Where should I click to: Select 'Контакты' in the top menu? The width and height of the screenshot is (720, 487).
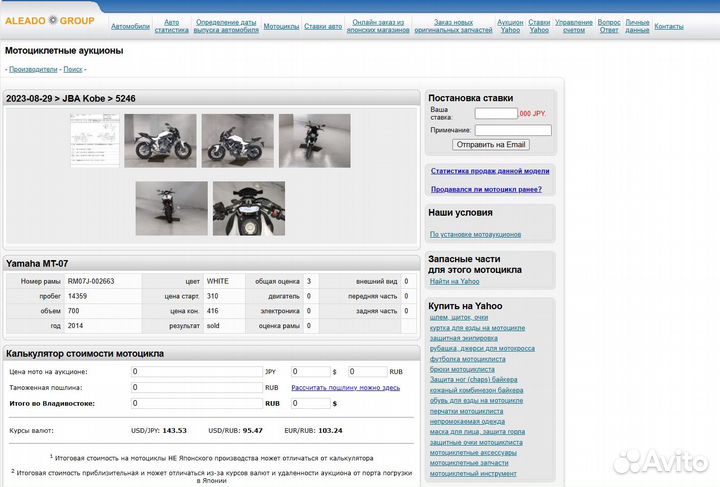point(668,26)
